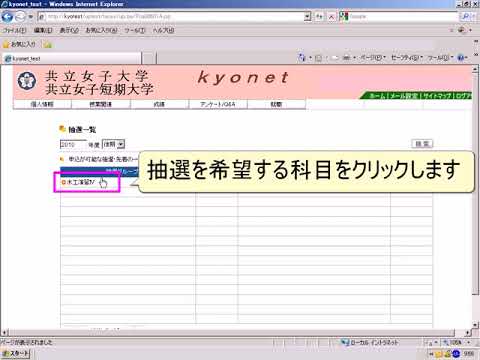
Task: Open the ツール(T) menu in menu bar
Action: (x=135, y=30)
